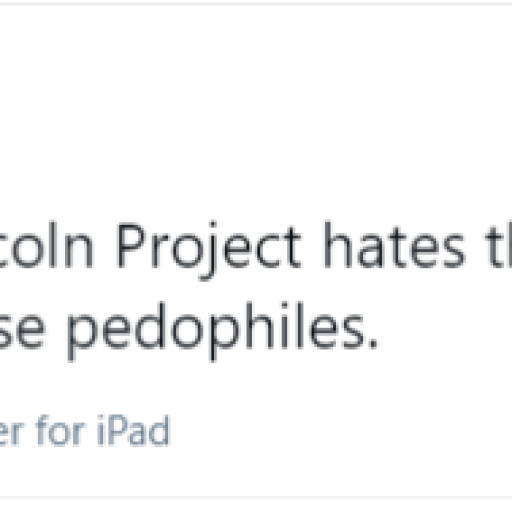Click the gray border line at top
Screen dimensions: 512x512
[256, 4]
